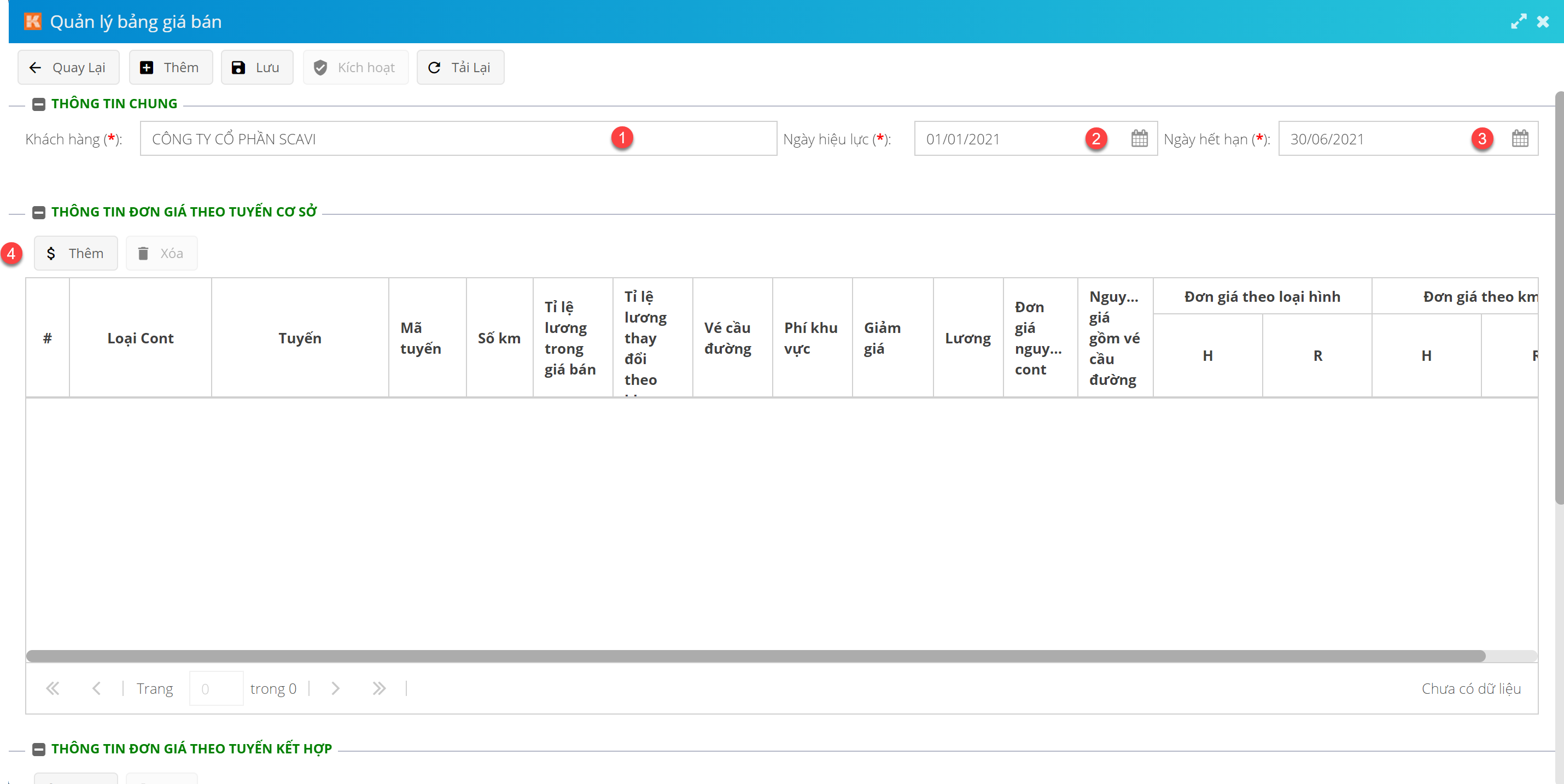Go to the last page of table

(x=379, y=688)
